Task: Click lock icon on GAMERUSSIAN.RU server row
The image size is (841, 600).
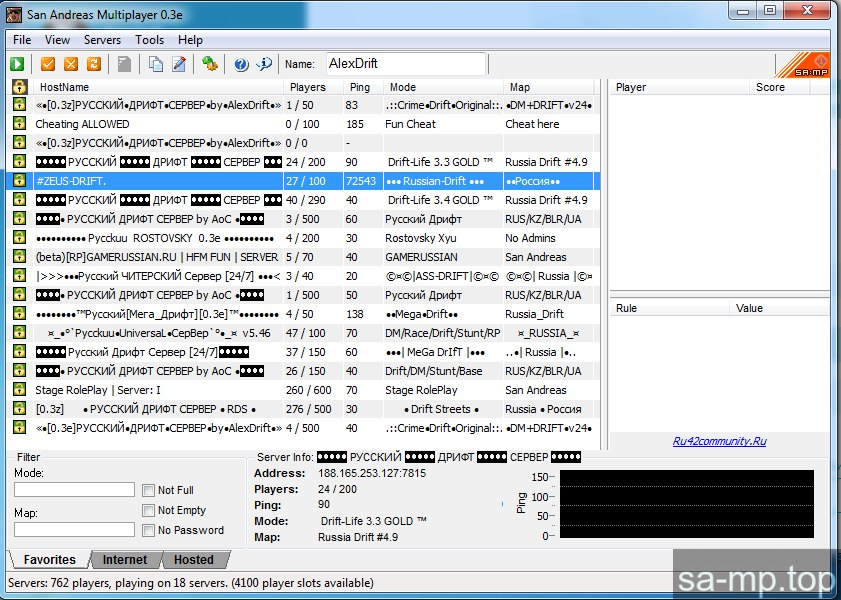Action: click(20, 257)
